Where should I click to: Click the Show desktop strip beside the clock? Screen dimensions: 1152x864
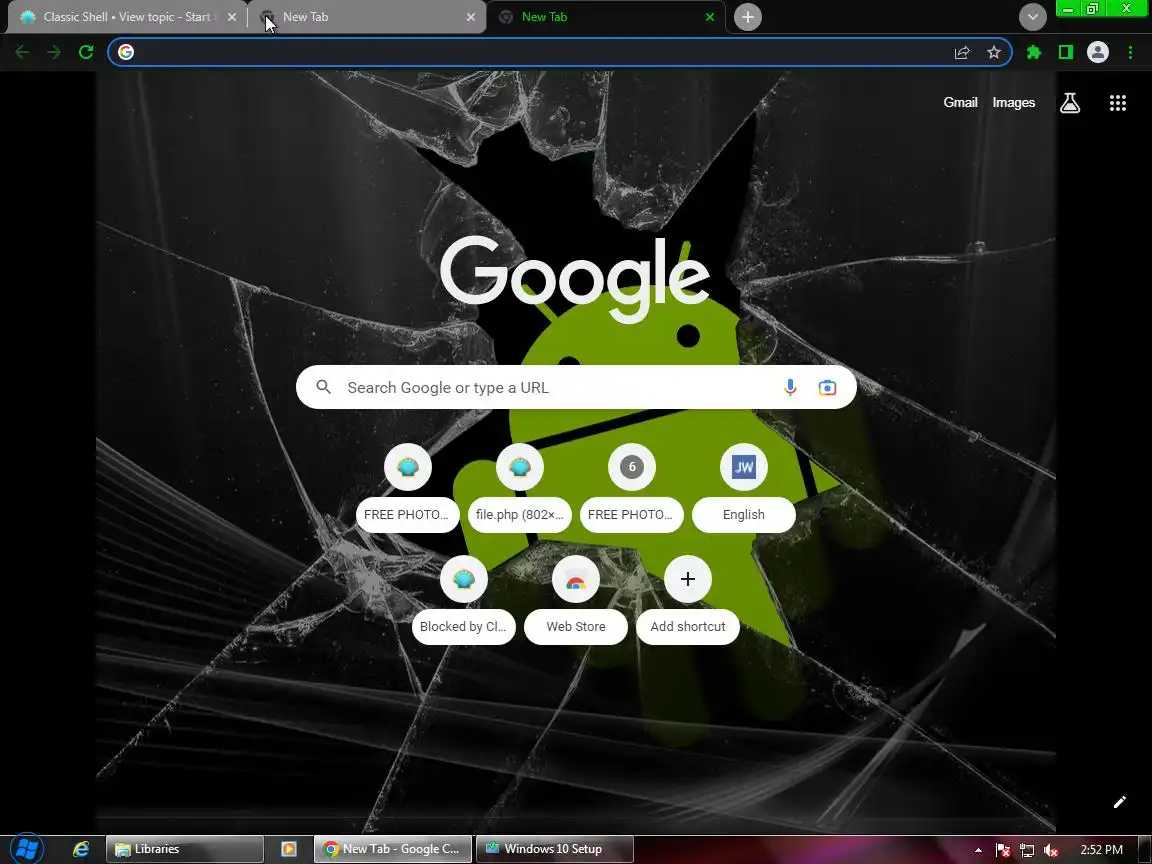click(x=1145, y=849)
